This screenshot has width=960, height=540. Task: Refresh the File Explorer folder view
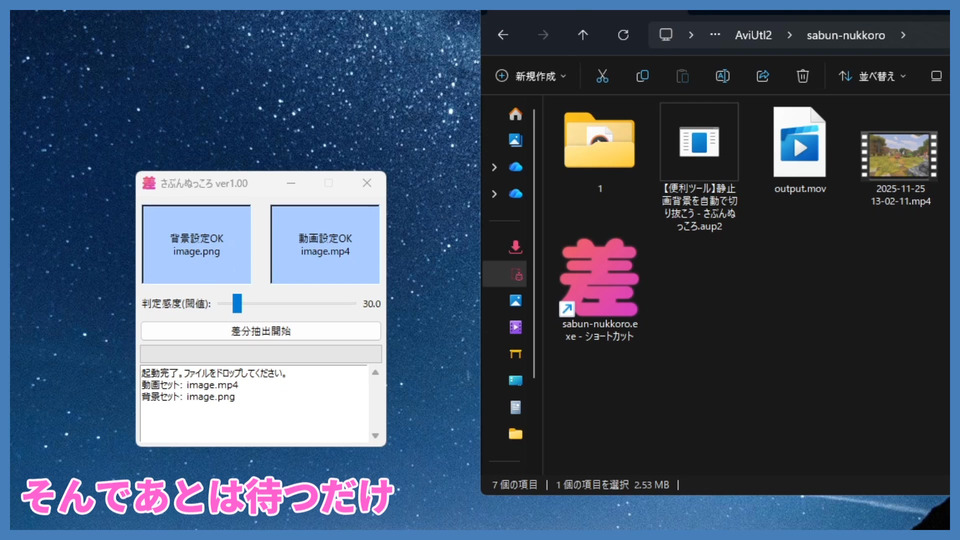click(x=623, y=35)
